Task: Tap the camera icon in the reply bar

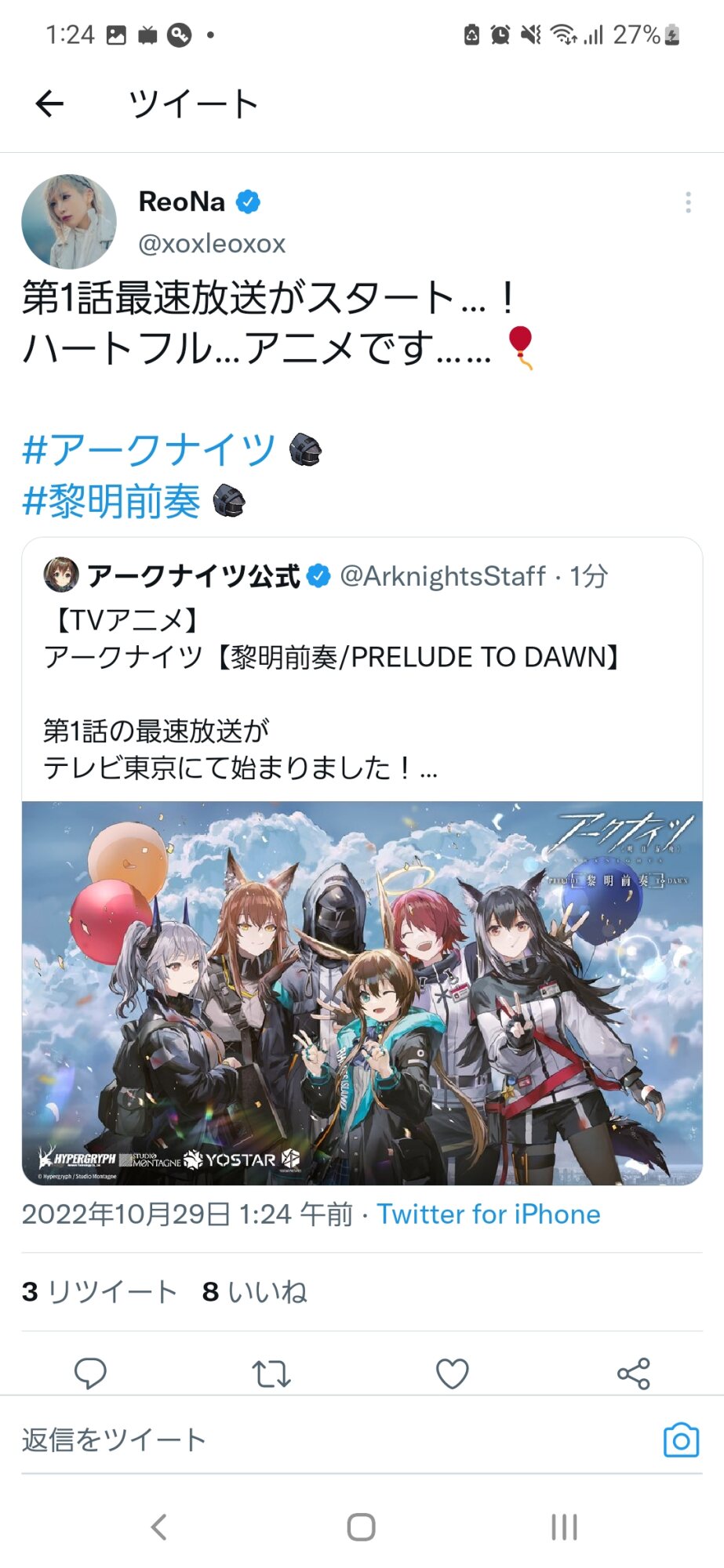Action: click(681, 1439)
